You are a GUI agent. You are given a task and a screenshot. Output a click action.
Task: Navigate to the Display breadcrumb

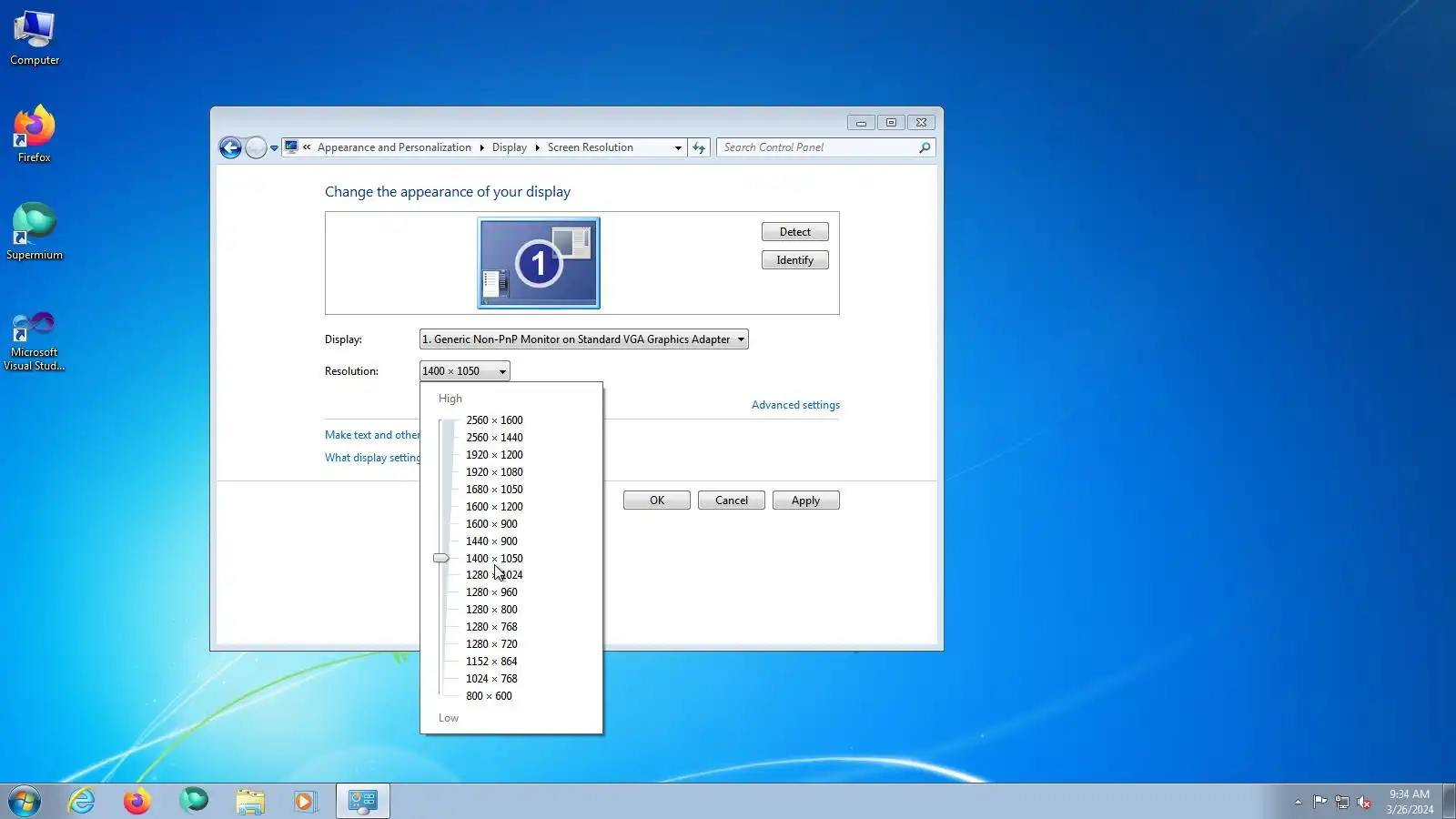510,147
